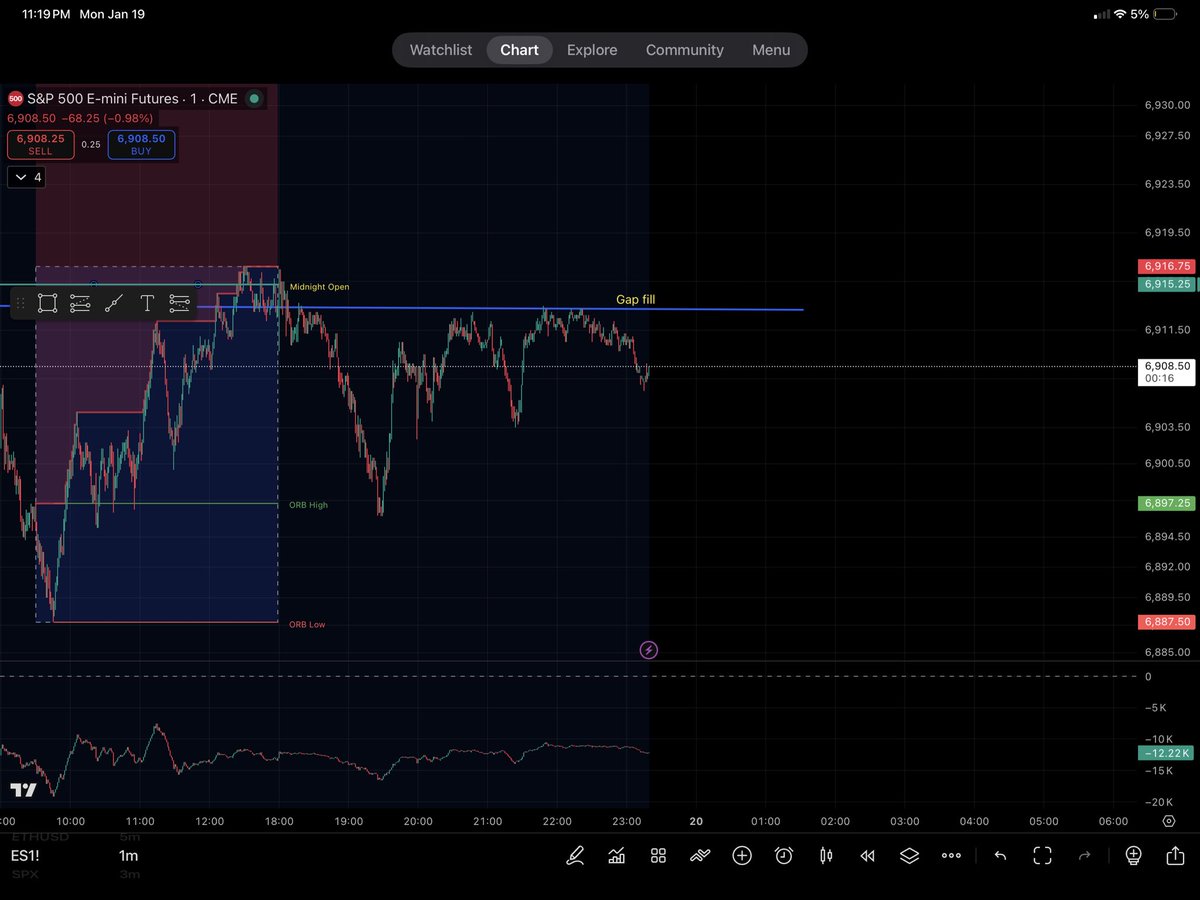The width and height of the screenshot is (1200, 900).
Task: Select the Text annotation tool
Action: (147, 303)
